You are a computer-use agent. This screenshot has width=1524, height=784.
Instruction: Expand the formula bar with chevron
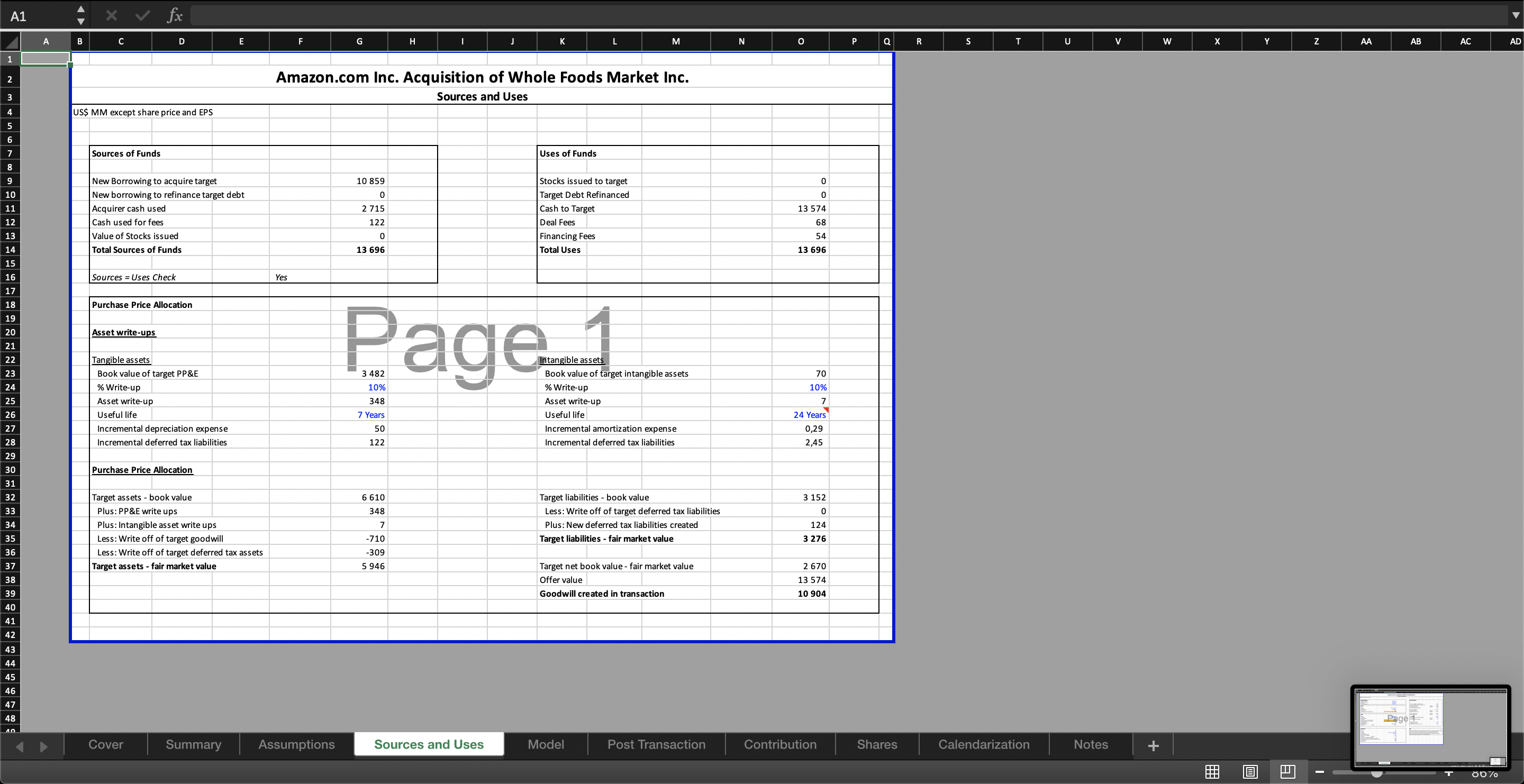(1515, 16)
